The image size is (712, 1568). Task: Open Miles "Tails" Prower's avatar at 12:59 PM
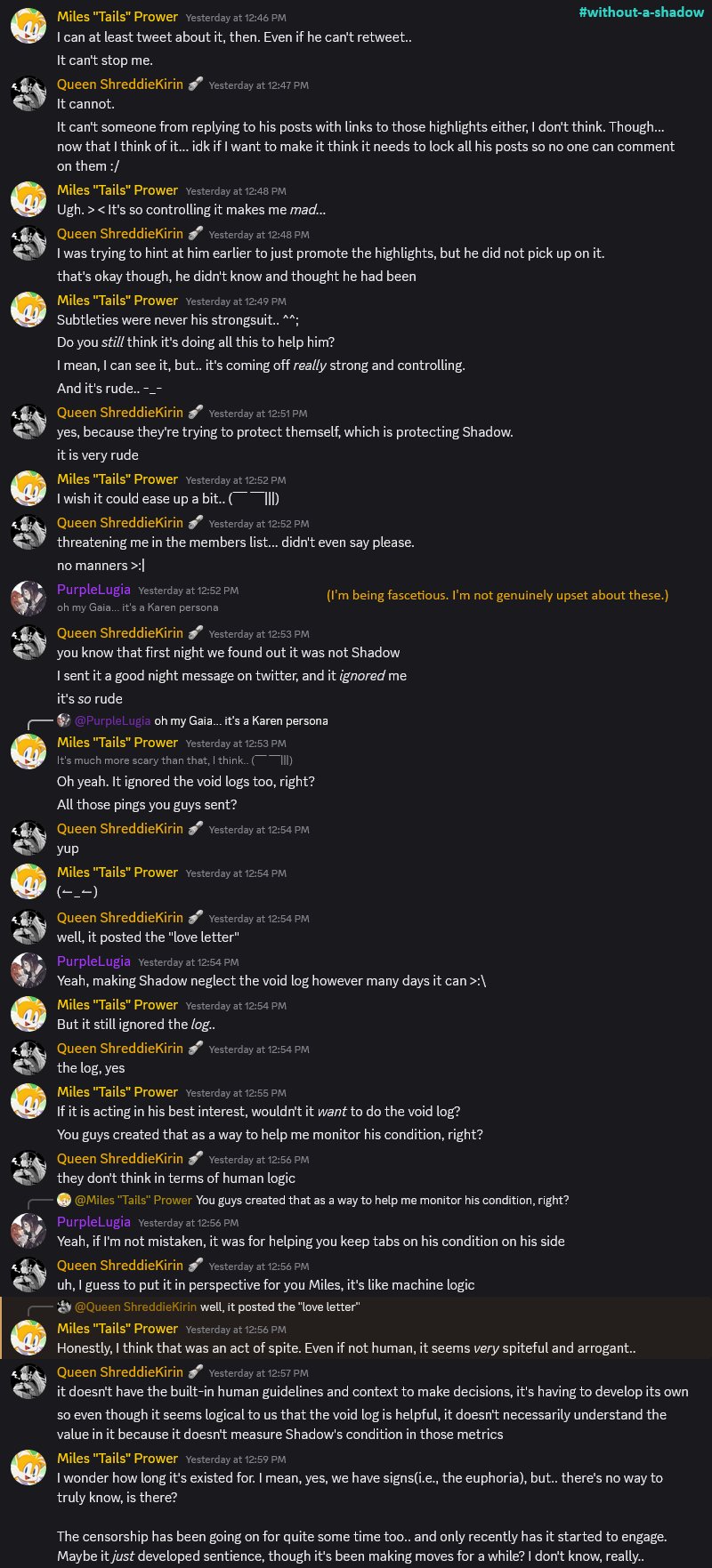(x=28, y=1468)
